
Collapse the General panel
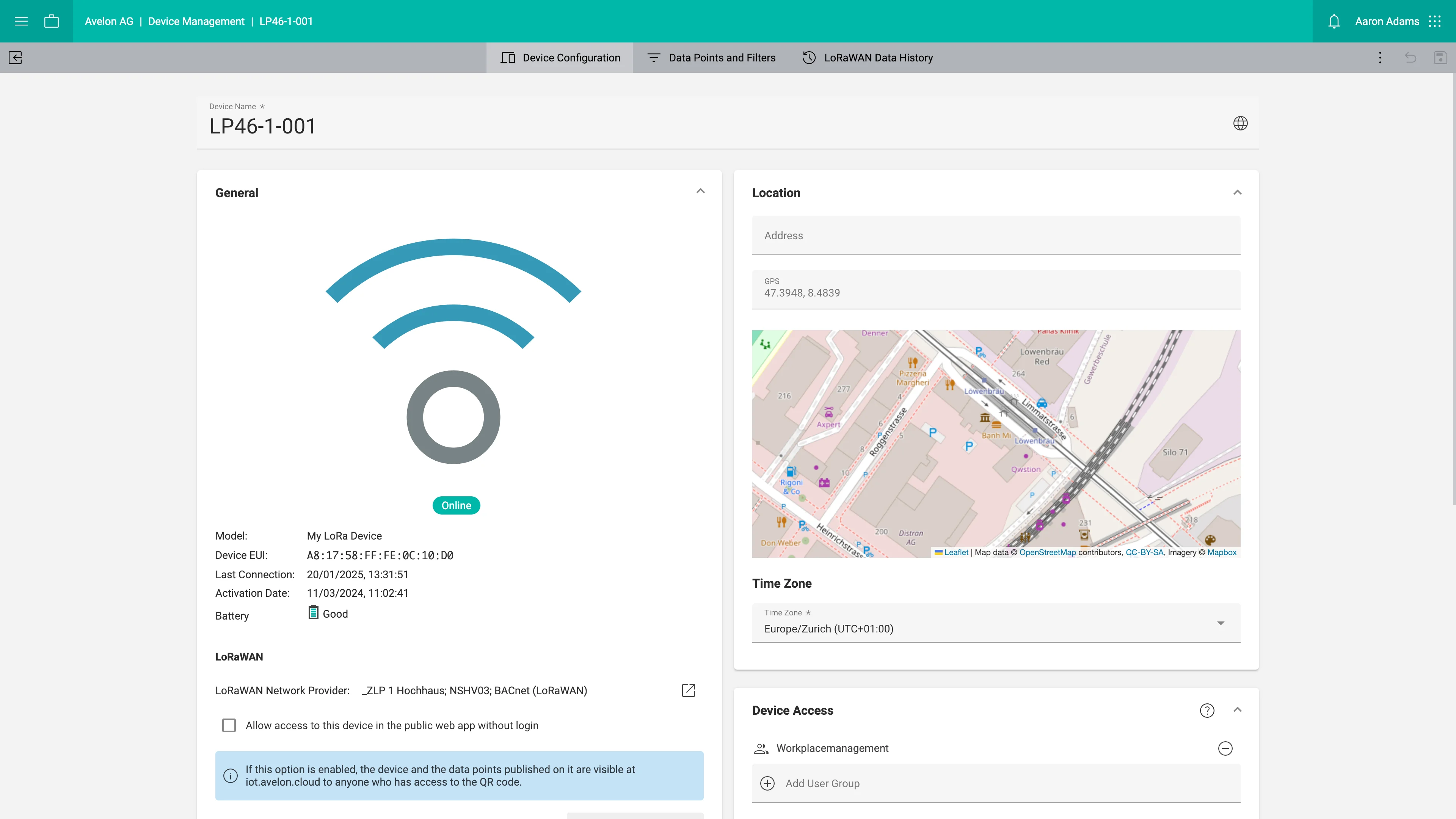click(x=701, y=191)
